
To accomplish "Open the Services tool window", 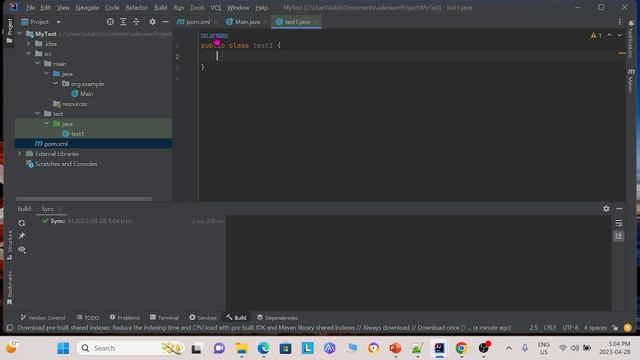I will pyautogui.click(x=203, y=318).
